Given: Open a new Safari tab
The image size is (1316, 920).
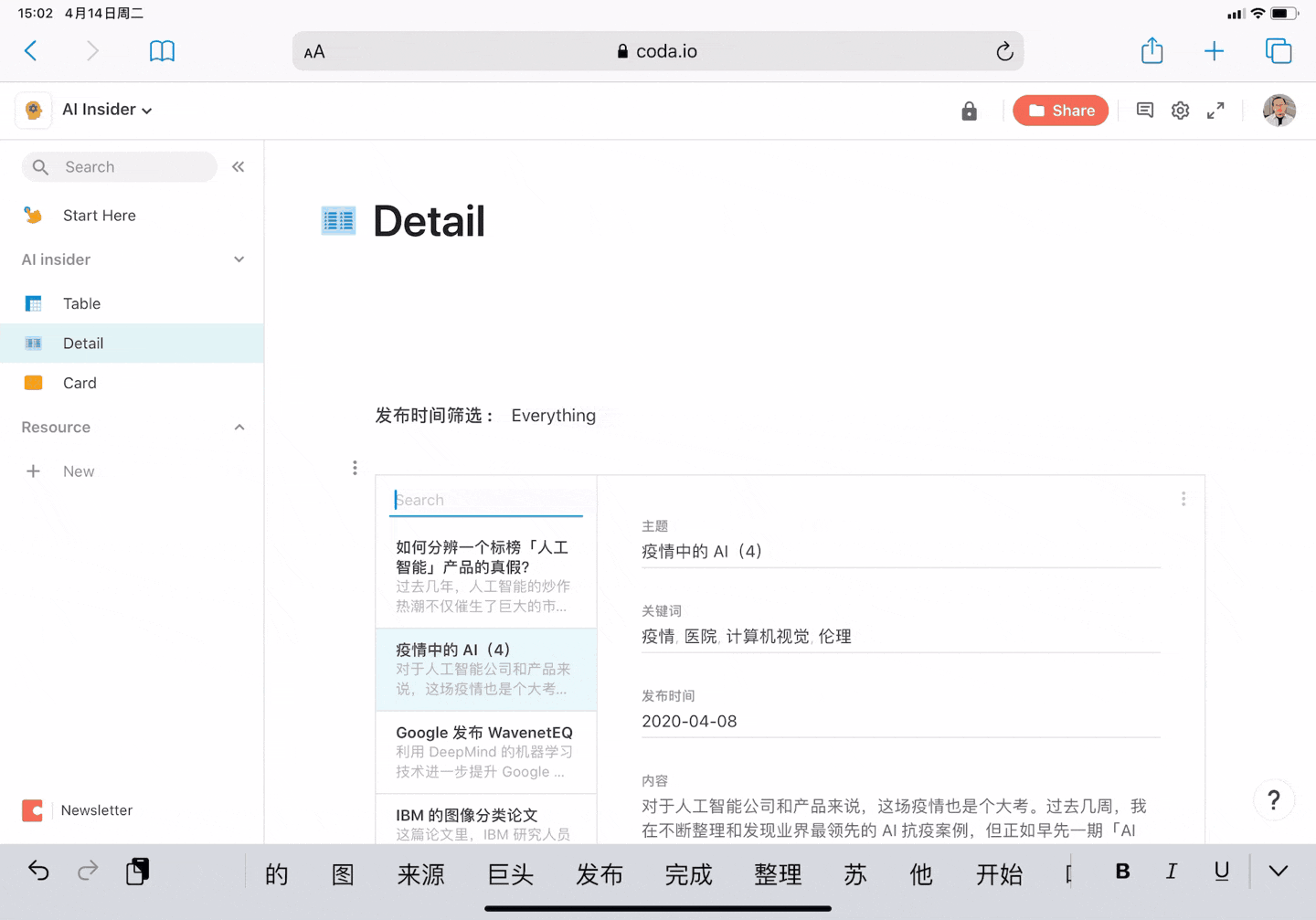Looking at the screenshot, I should (1214, 51).
